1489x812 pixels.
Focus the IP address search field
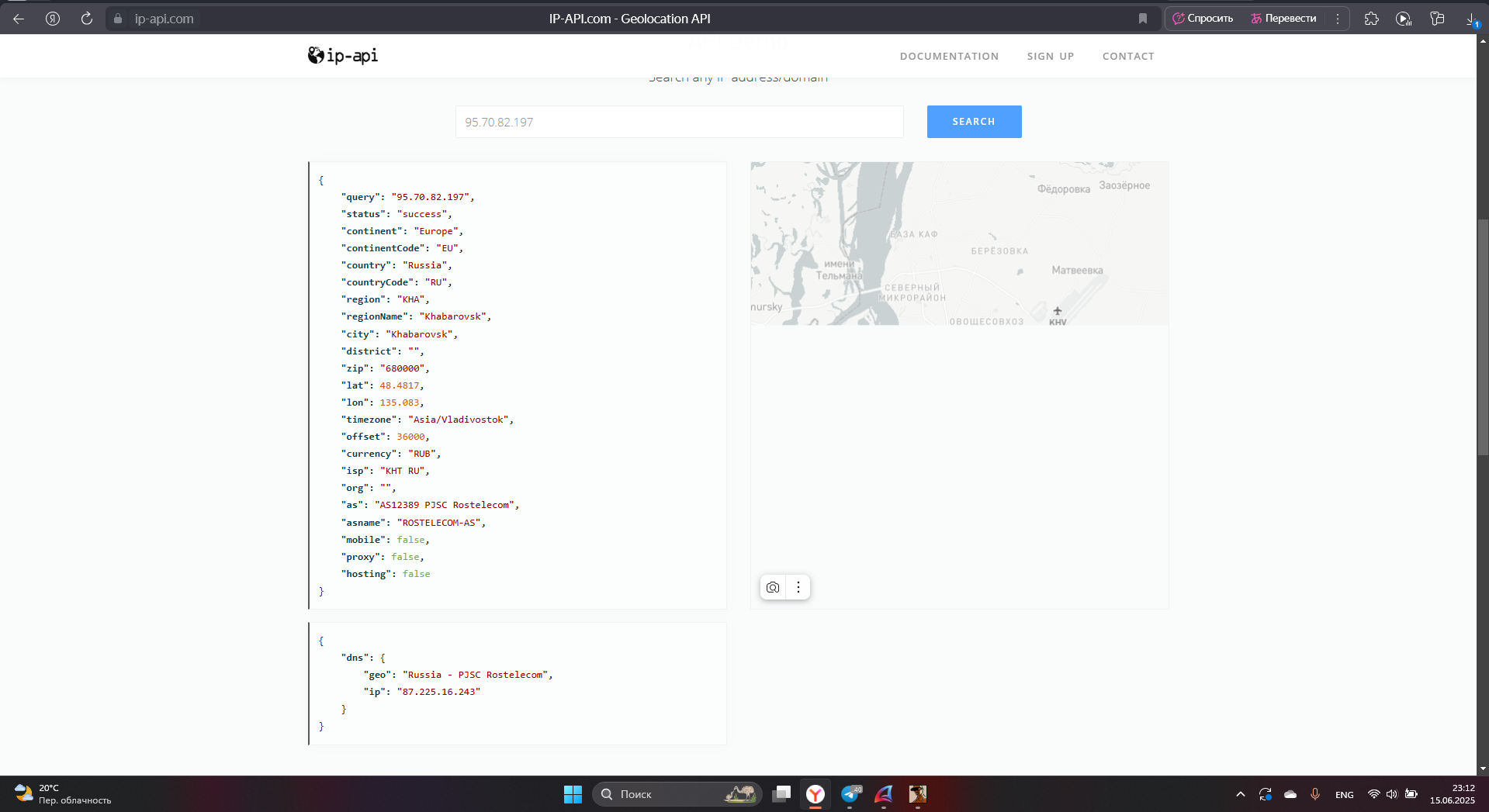679,122
